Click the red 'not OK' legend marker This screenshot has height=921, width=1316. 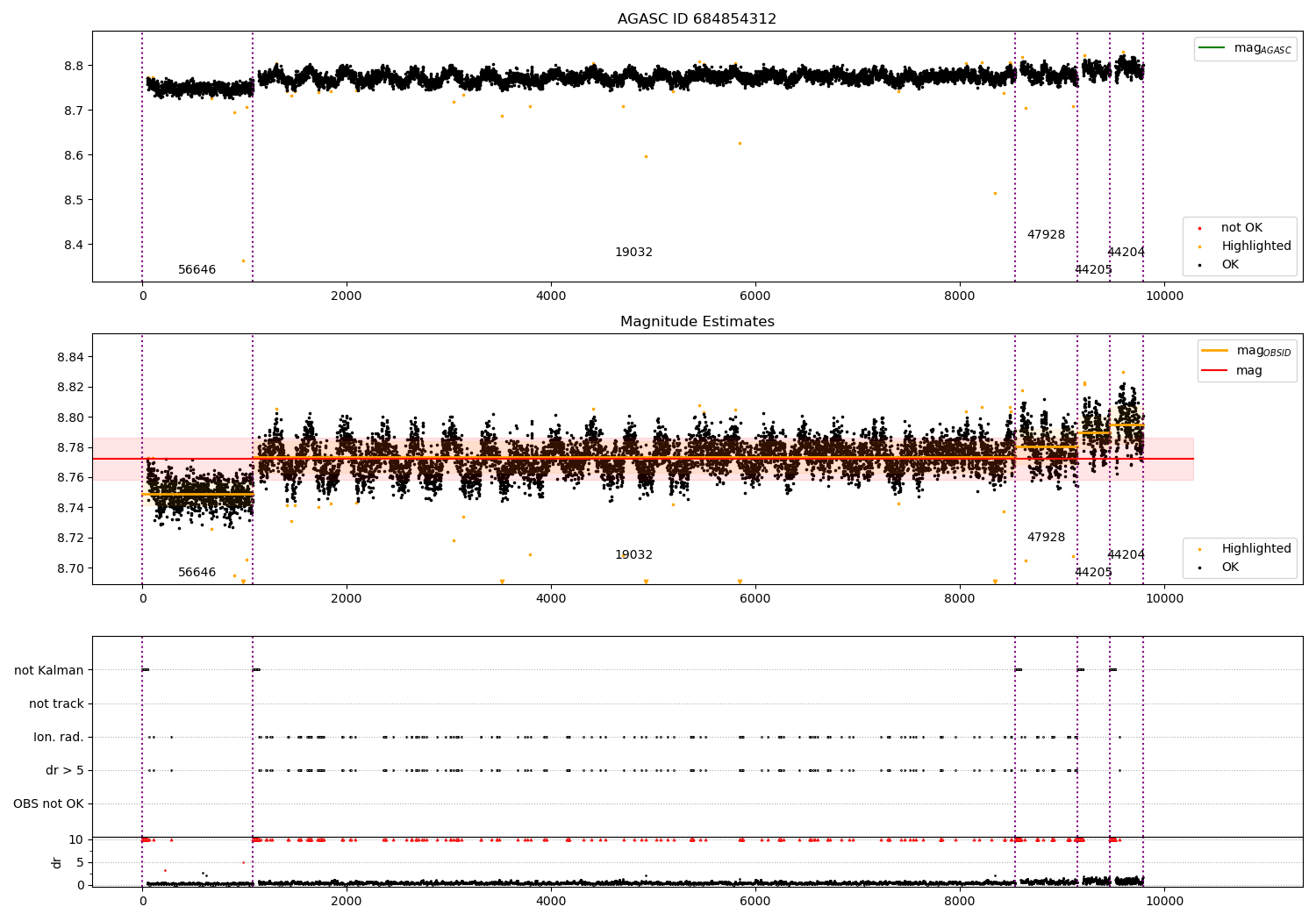point(1200,228)
